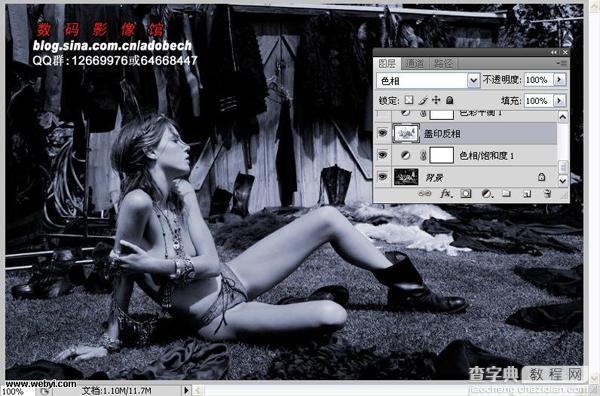Switch to the 通道 tab
Image resolution: width=600 pixels, height=396 pixels.
[415, 64]
